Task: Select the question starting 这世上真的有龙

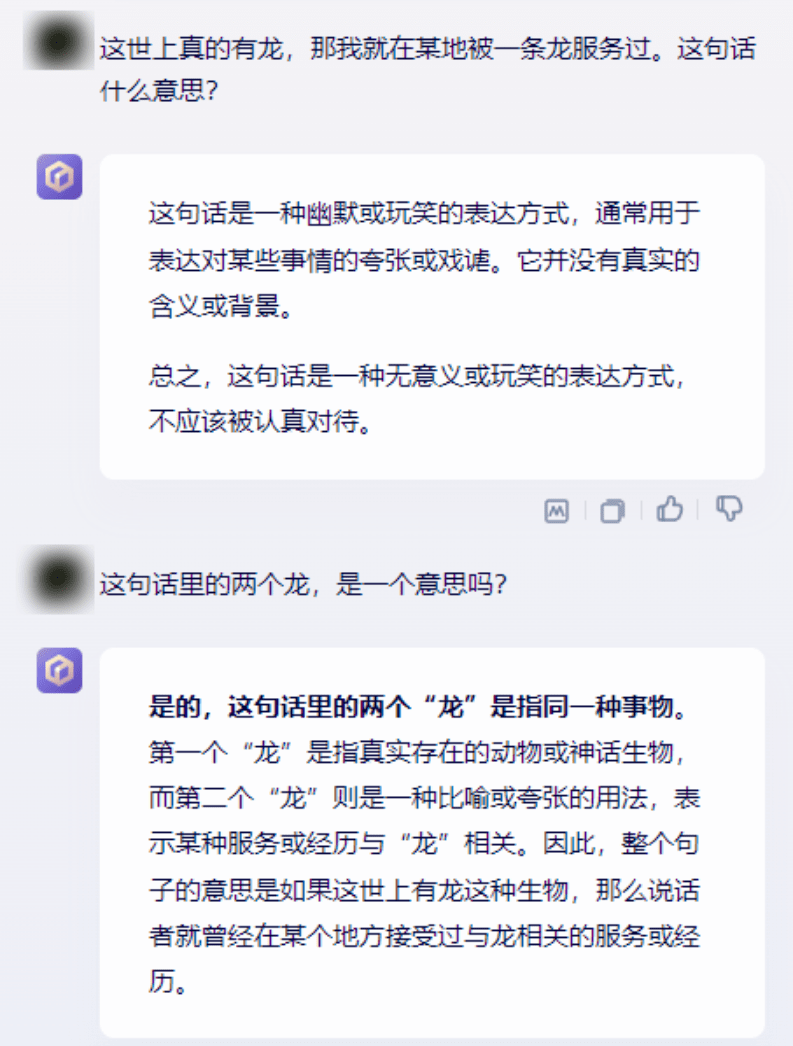Action: click(428, 69)
